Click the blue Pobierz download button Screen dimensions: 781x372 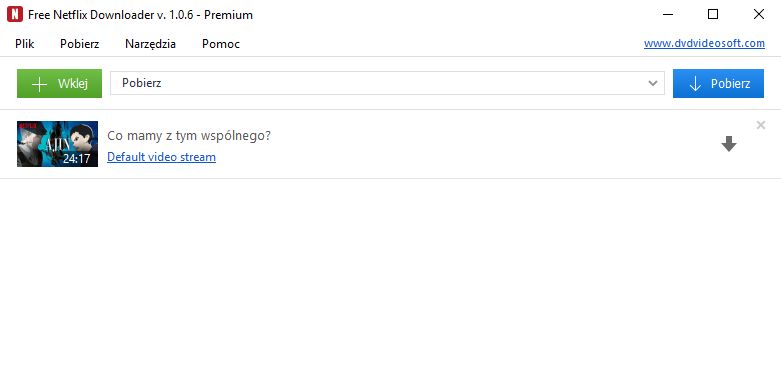[718, 84]
